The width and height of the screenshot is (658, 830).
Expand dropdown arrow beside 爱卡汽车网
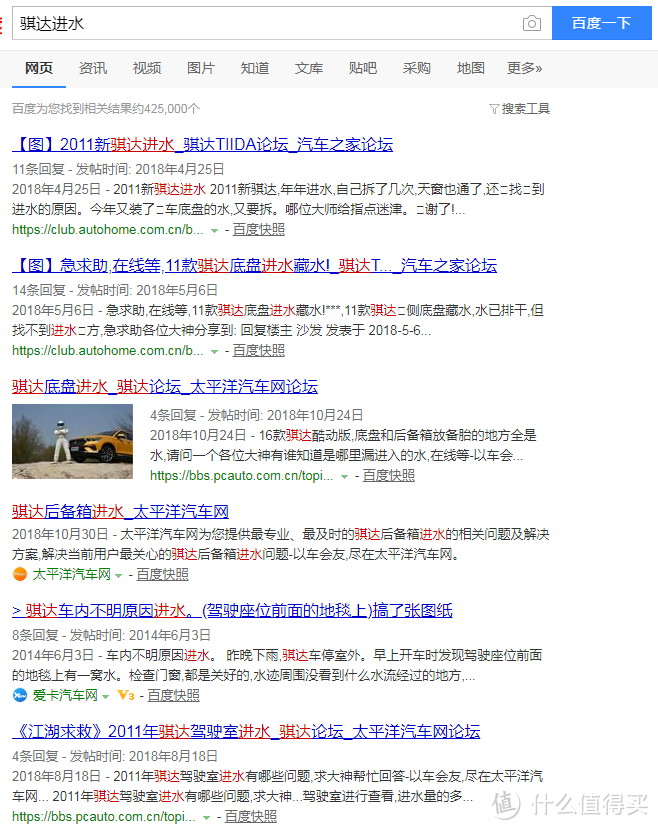pos(105,696)
